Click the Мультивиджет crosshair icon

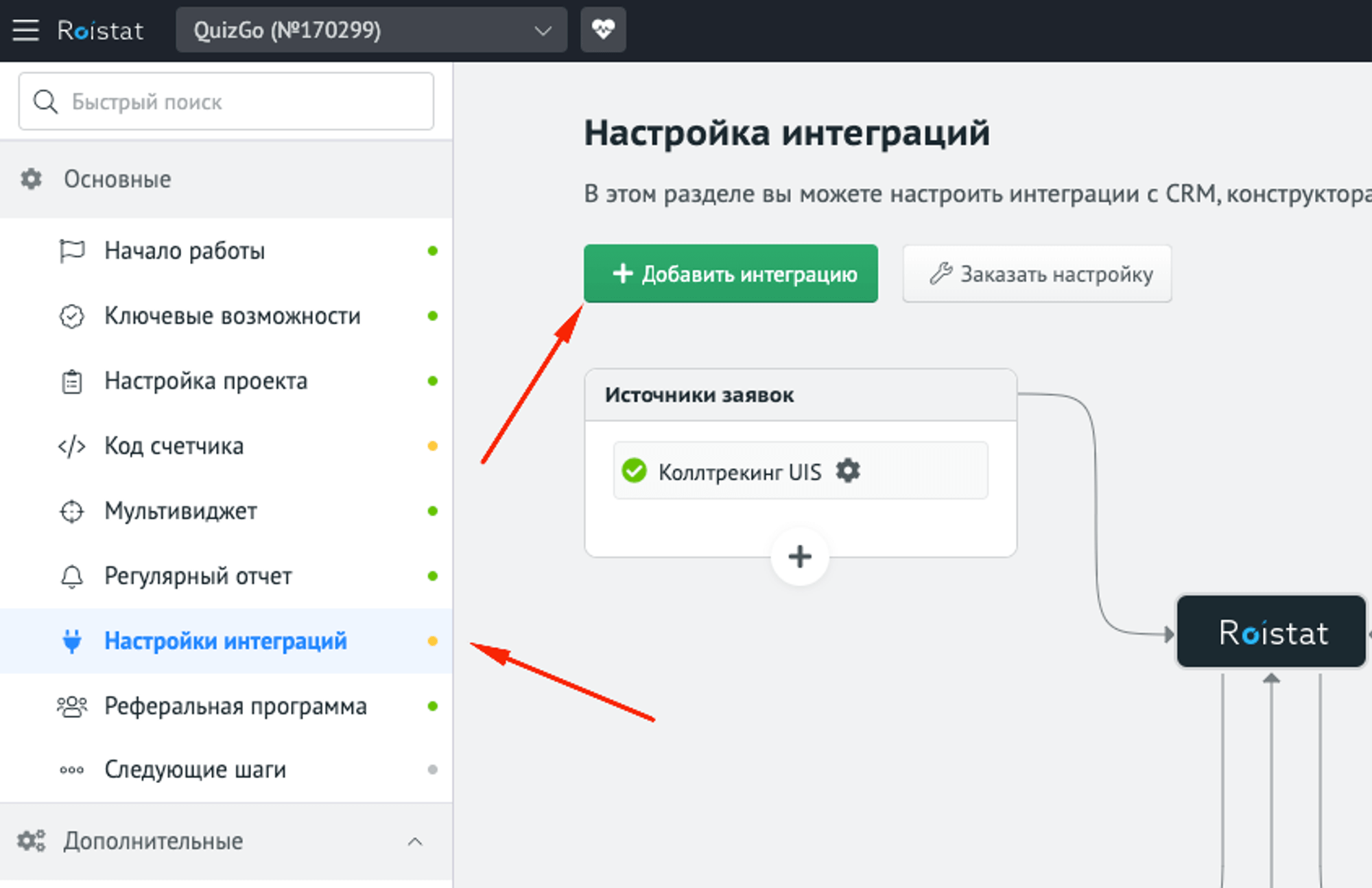(71, 511)
